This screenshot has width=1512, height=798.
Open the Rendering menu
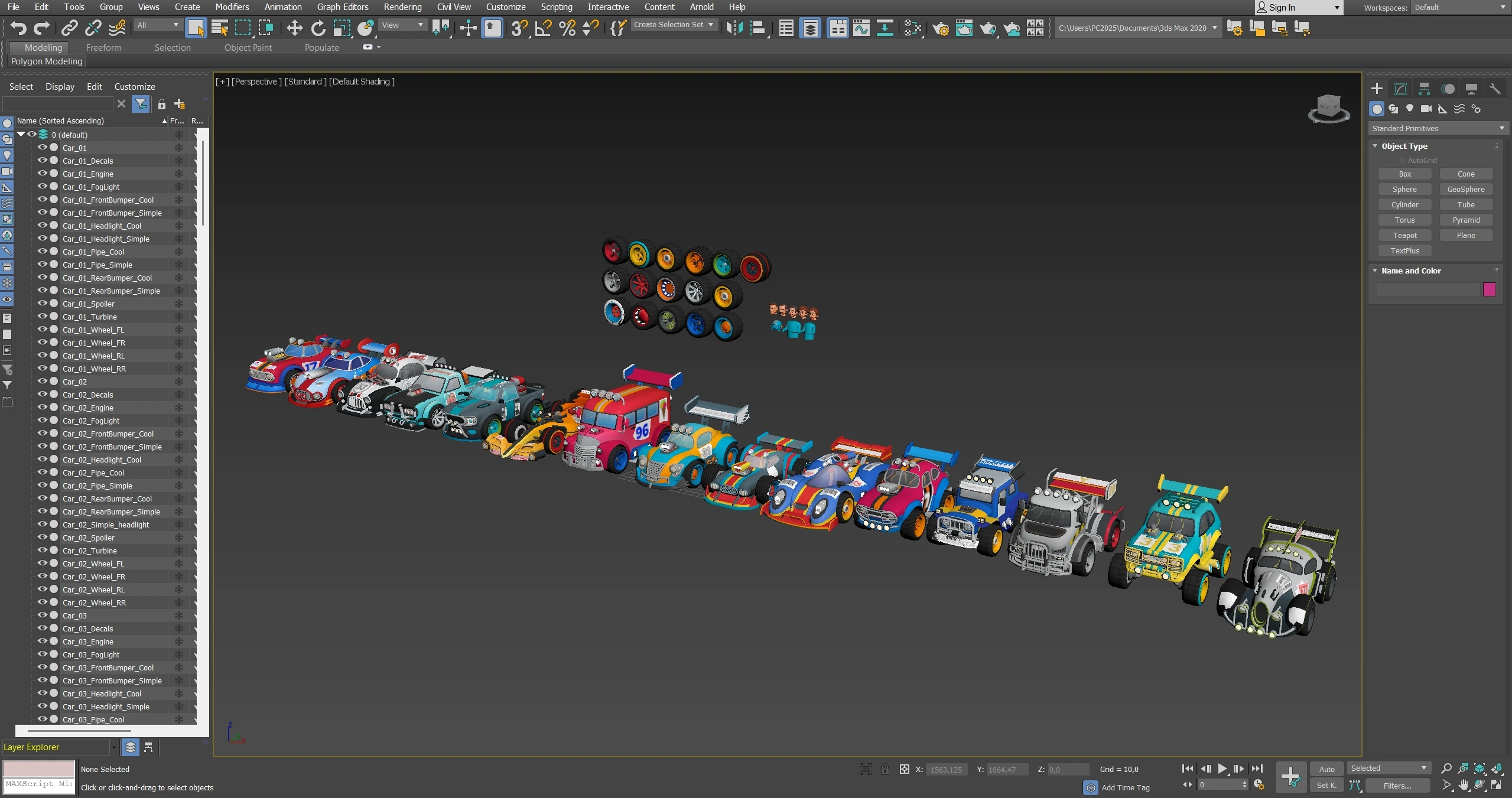point(402,7)
